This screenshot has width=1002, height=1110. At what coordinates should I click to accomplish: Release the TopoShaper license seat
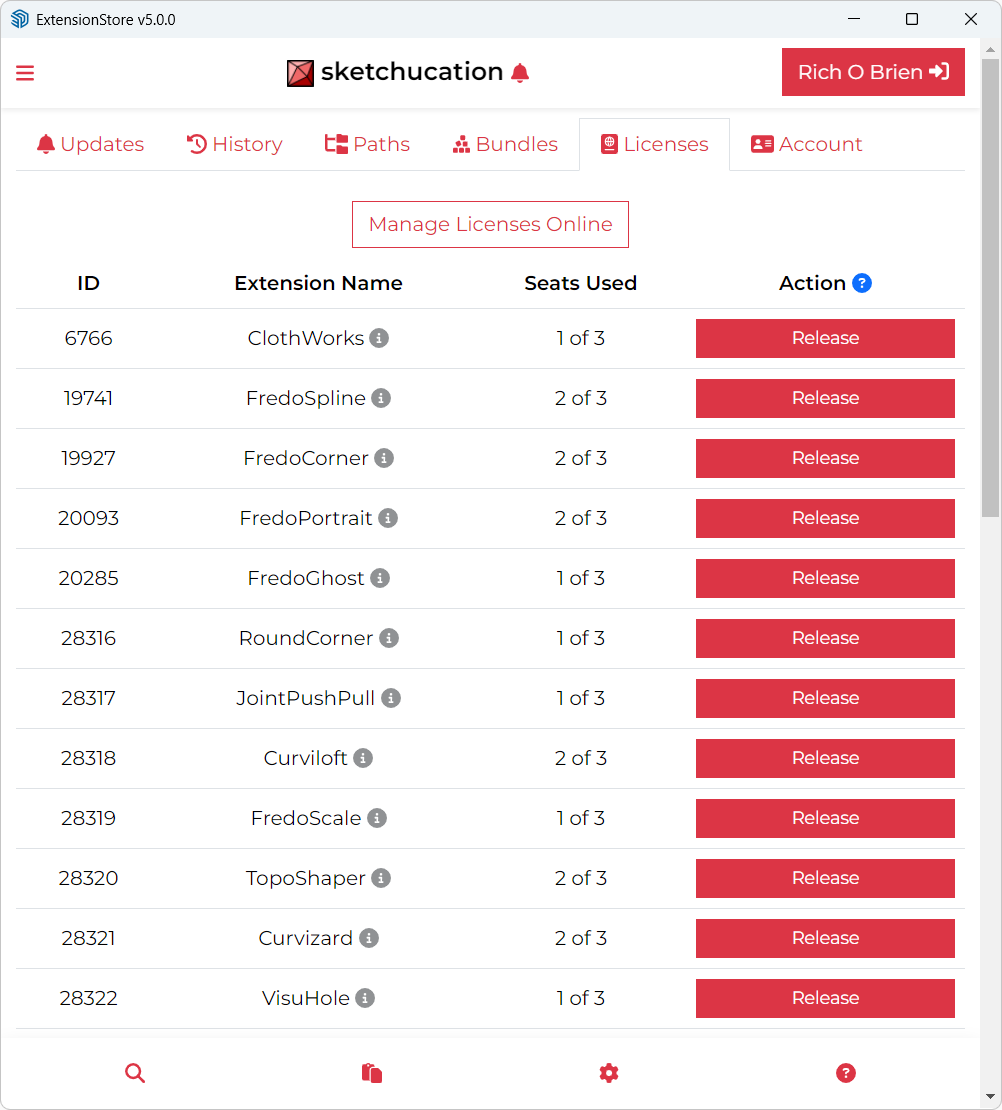tap(825, 879)
